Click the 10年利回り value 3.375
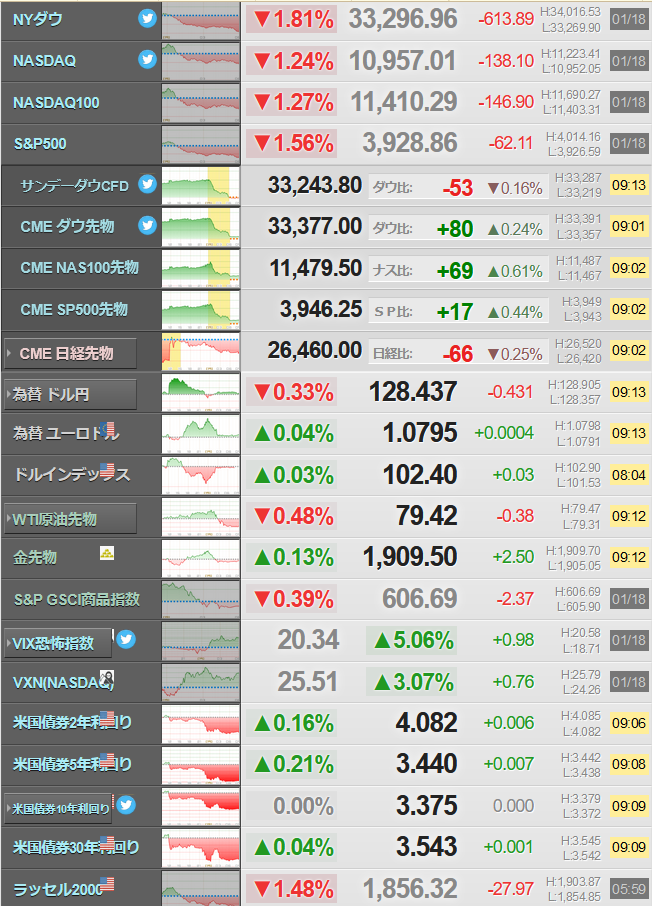 click(x=427, y=805)
